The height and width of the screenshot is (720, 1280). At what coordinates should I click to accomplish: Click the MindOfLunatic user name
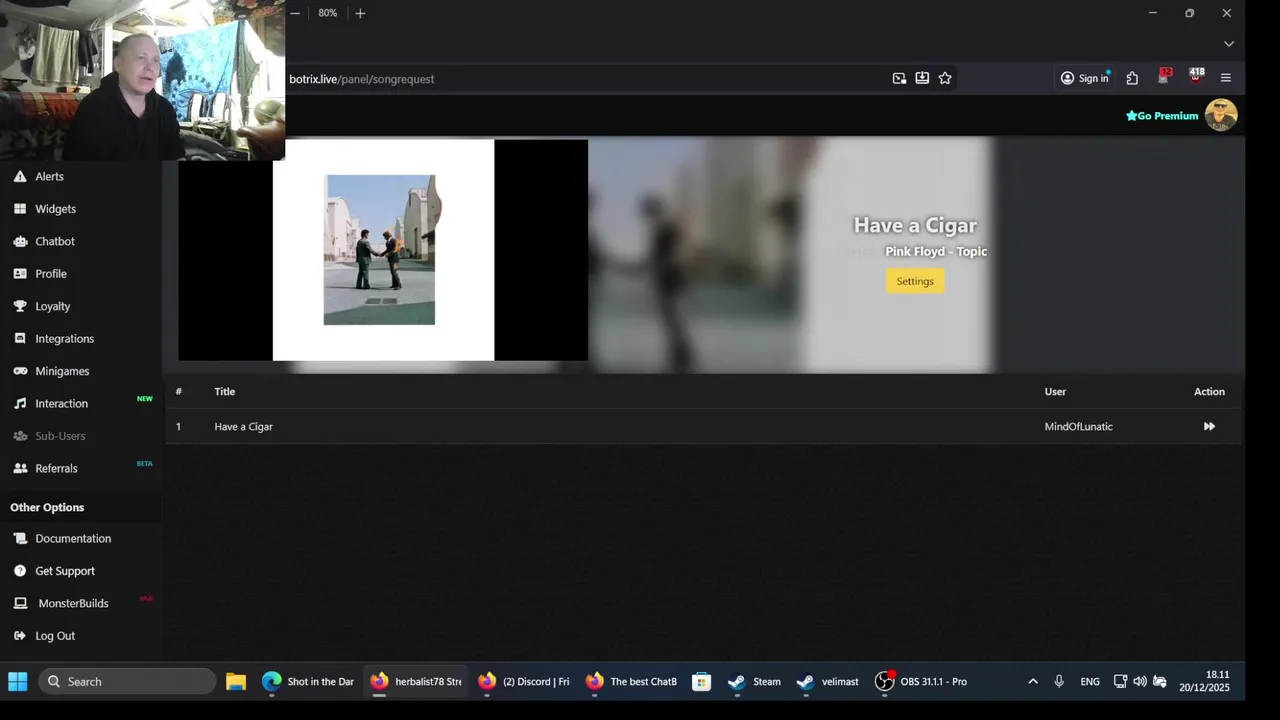tap(1078, 426)
